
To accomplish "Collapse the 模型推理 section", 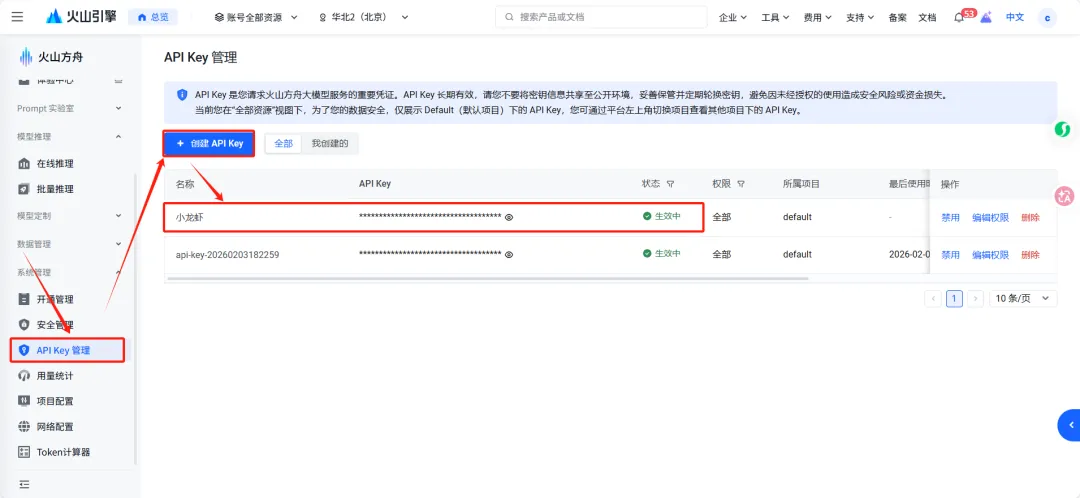I will tap(70, 136).
